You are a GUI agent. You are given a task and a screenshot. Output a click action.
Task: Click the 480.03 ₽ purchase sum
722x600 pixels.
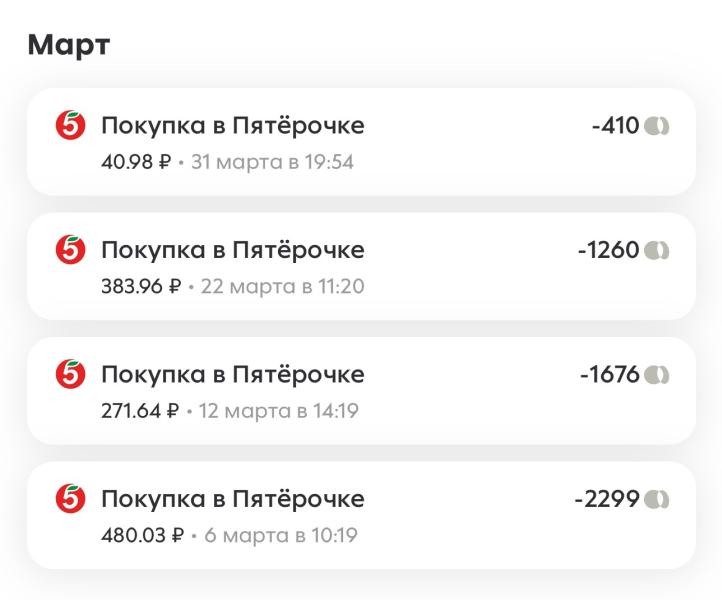(x=141, y=535)
